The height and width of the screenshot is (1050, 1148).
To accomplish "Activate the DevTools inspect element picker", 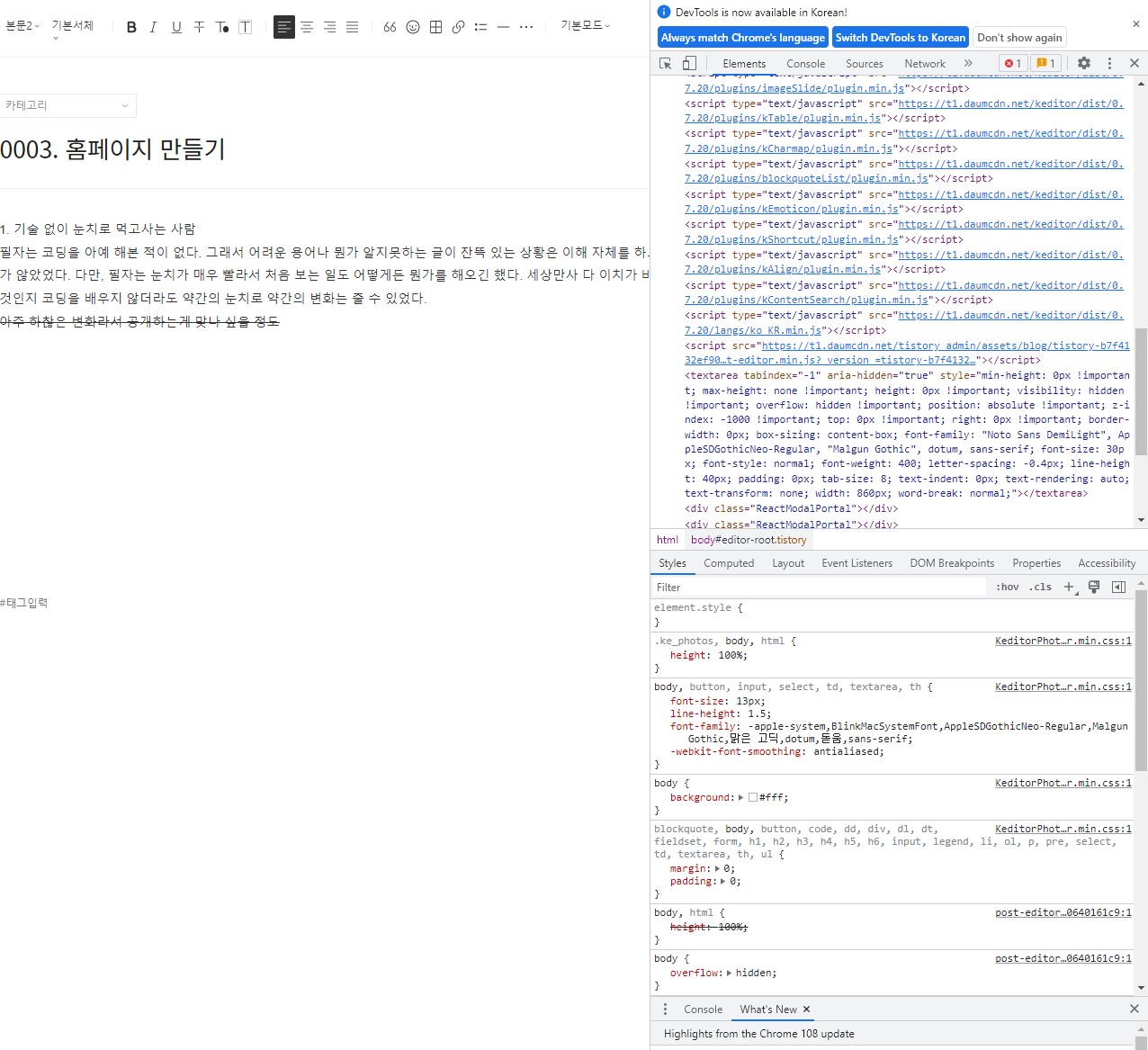I will coord(666,63).
